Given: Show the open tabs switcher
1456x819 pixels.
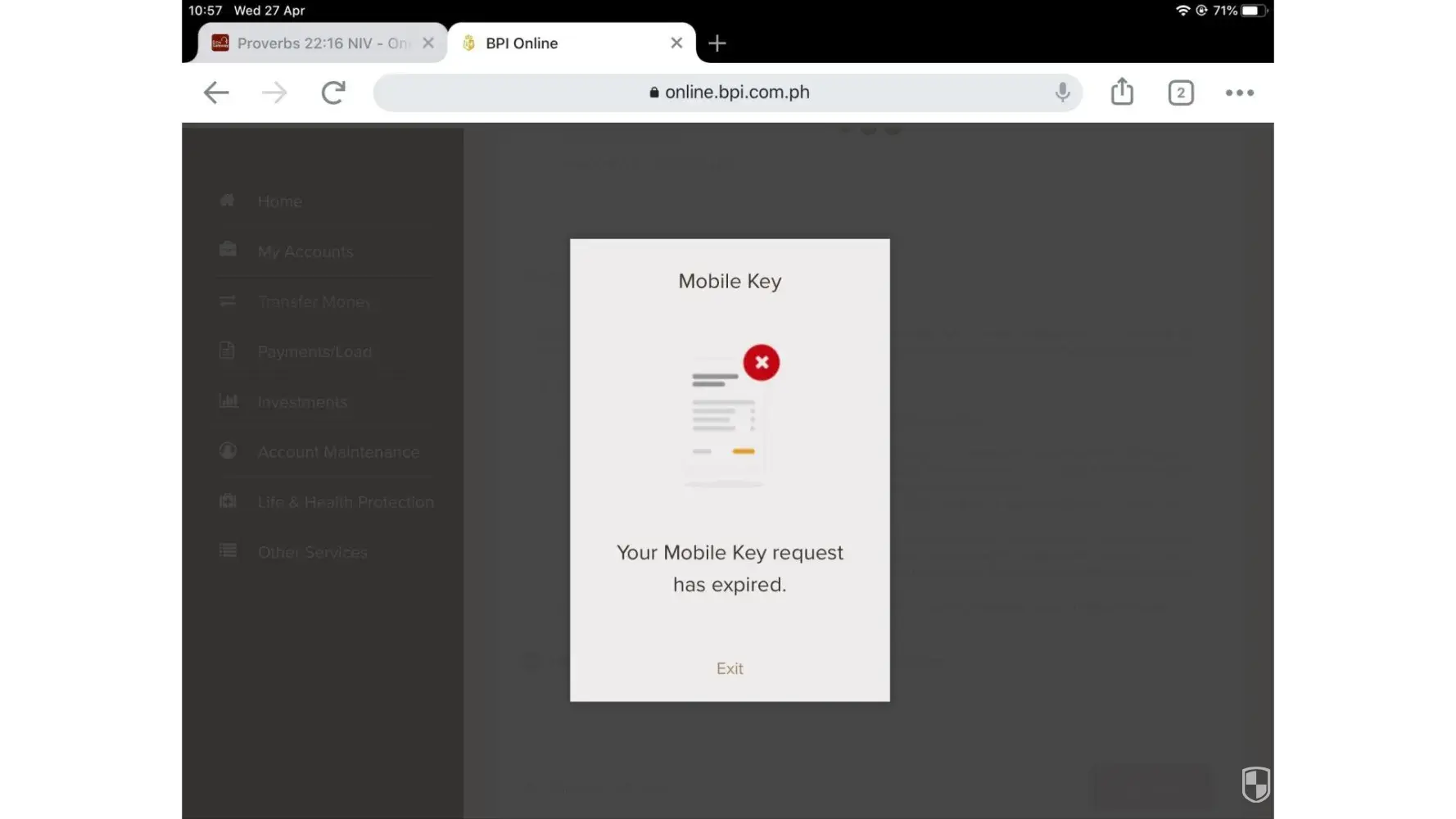Looking at the screenshot, I should point(1181,93).
